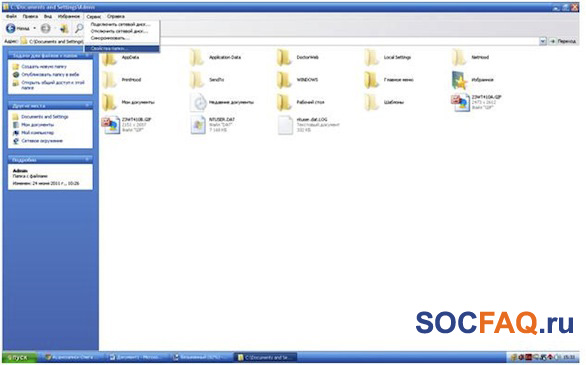Viewport: 586px width, 365px height.
Task: Select the Избранное star folder icon
Action: pos(460,80)
